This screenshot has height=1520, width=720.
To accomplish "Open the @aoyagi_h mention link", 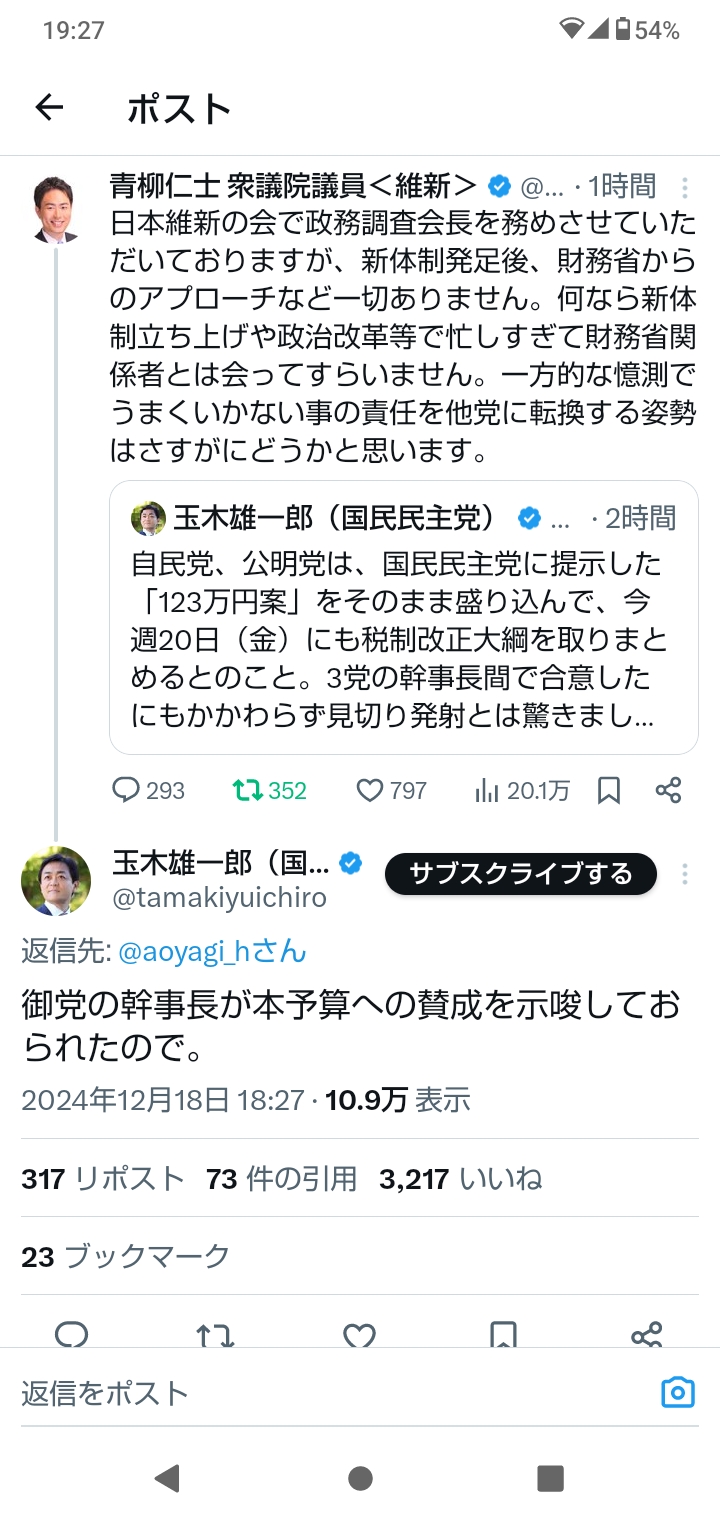I will point(211,951).
